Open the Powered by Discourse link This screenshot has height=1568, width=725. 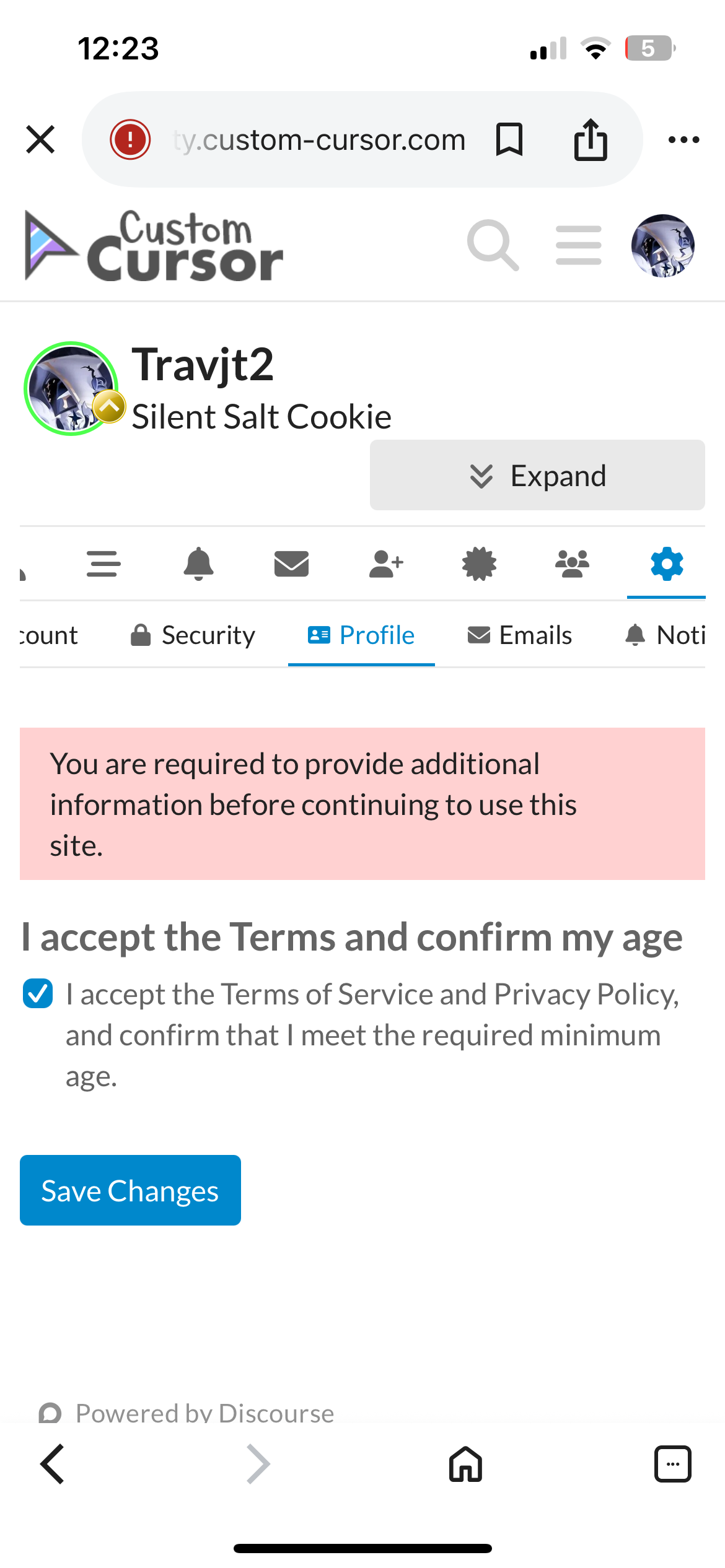pyautogui.click(x=204, y=1413)
